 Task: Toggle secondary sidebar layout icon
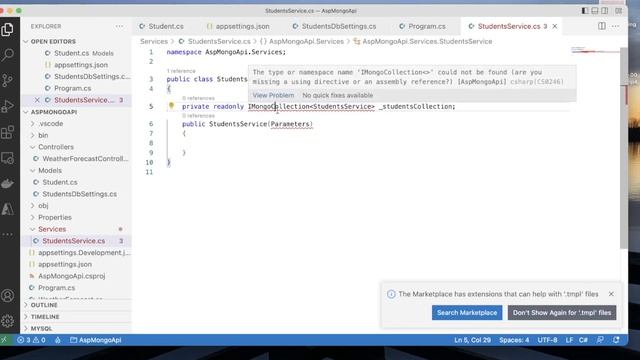604,11
